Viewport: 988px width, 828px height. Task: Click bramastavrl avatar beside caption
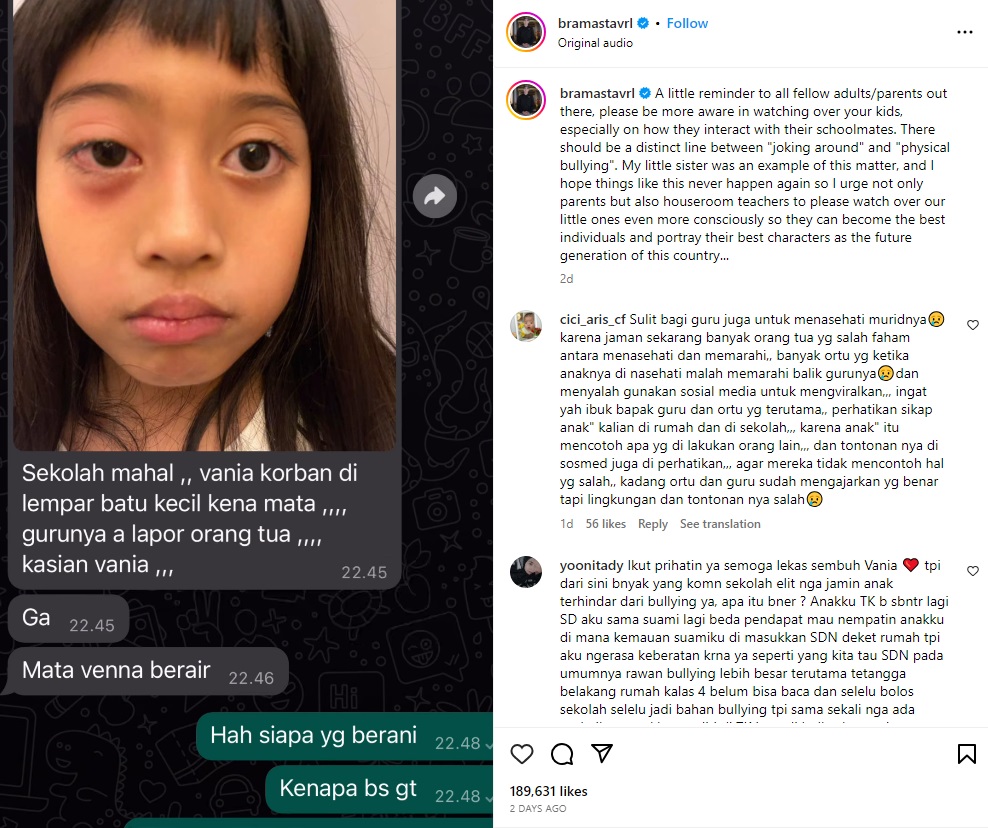point(526,100)
